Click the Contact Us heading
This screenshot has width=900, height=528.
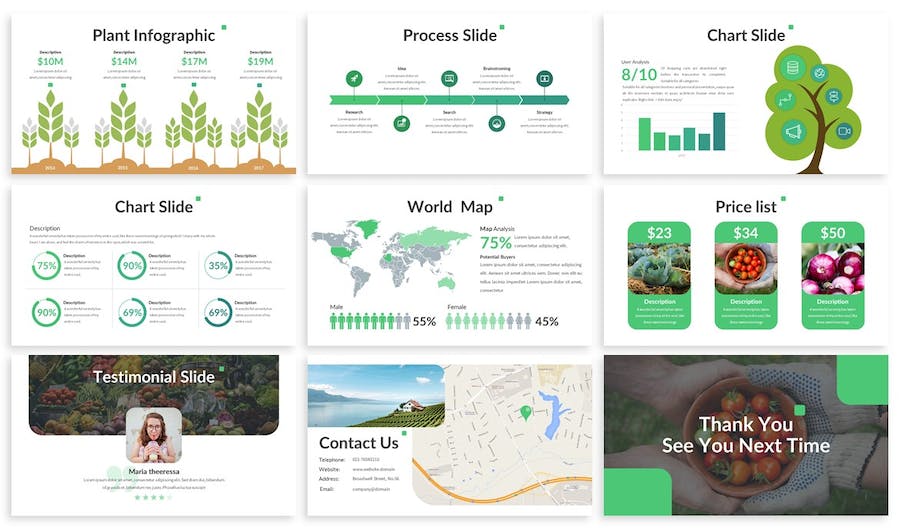(359, 443)
